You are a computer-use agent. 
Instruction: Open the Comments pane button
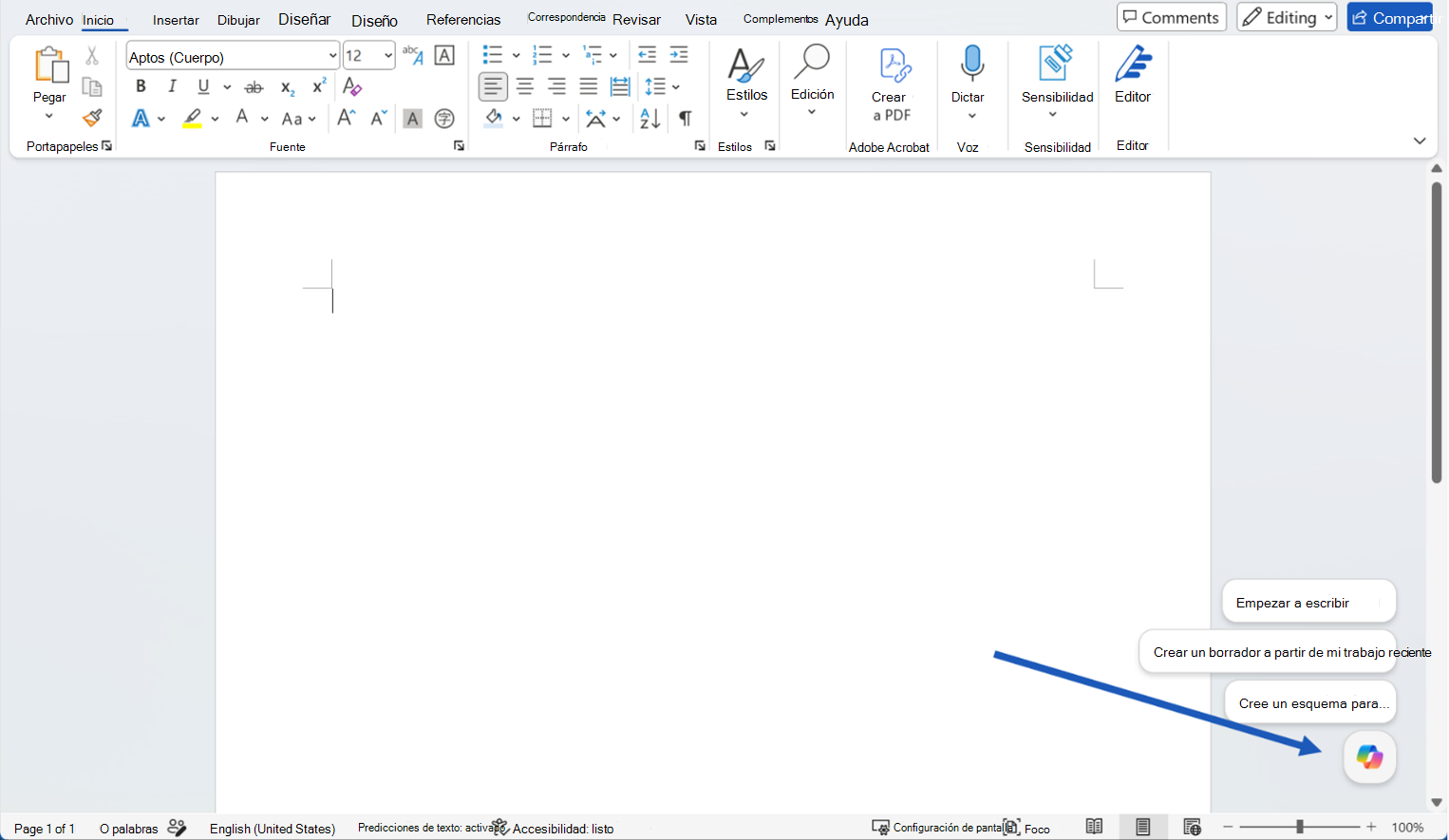pyautogui.click(x=1172, y=17)
